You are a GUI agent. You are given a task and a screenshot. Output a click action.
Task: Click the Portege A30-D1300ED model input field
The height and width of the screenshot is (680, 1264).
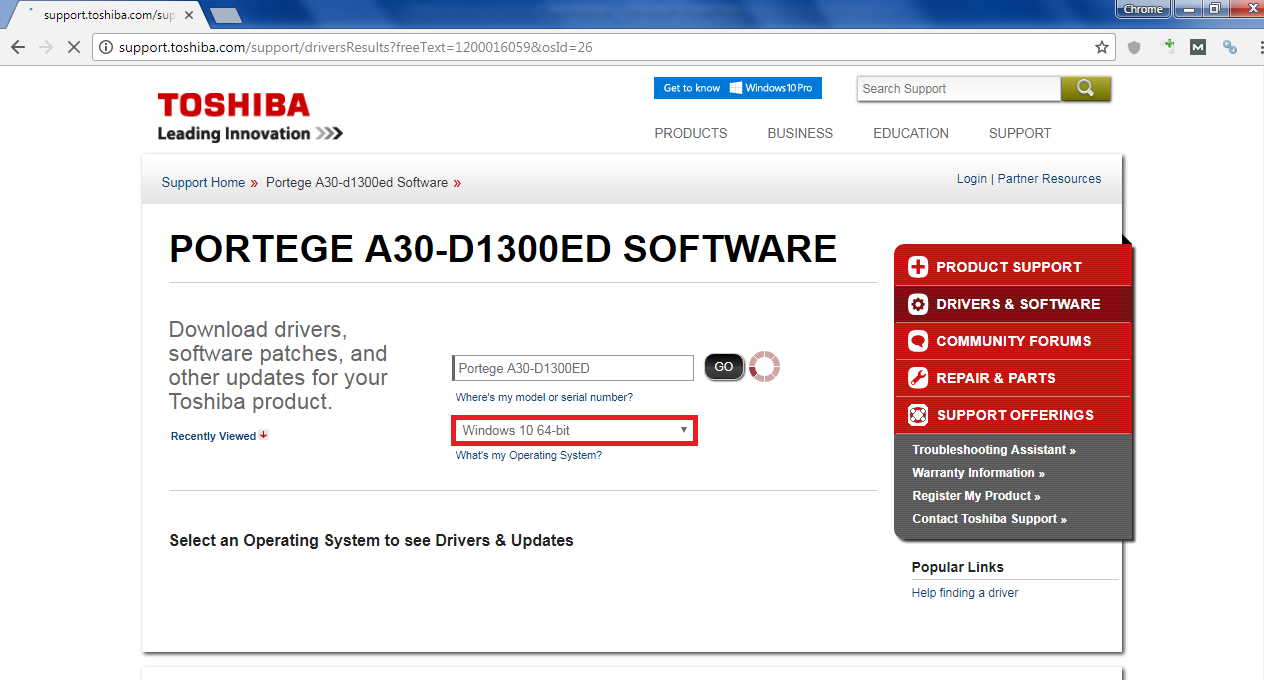[x=573, y=368]
